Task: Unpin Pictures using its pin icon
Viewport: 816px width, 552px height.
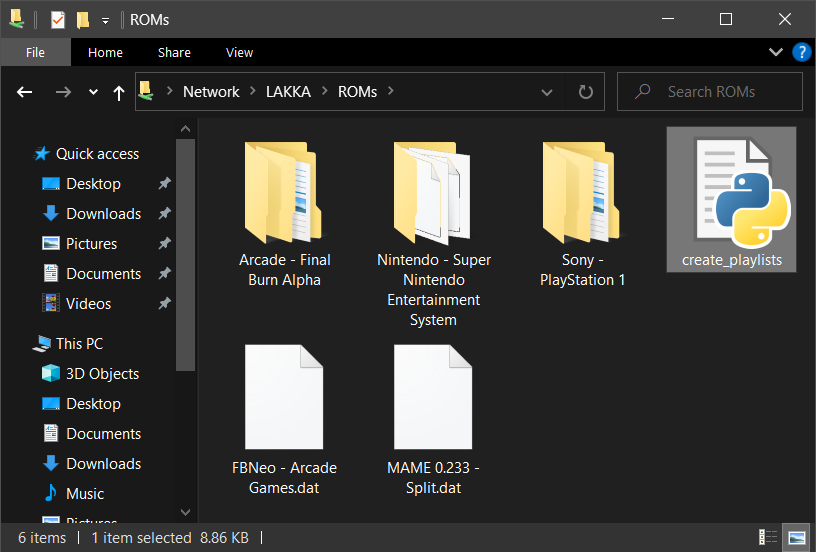Action: coord(164,243)
